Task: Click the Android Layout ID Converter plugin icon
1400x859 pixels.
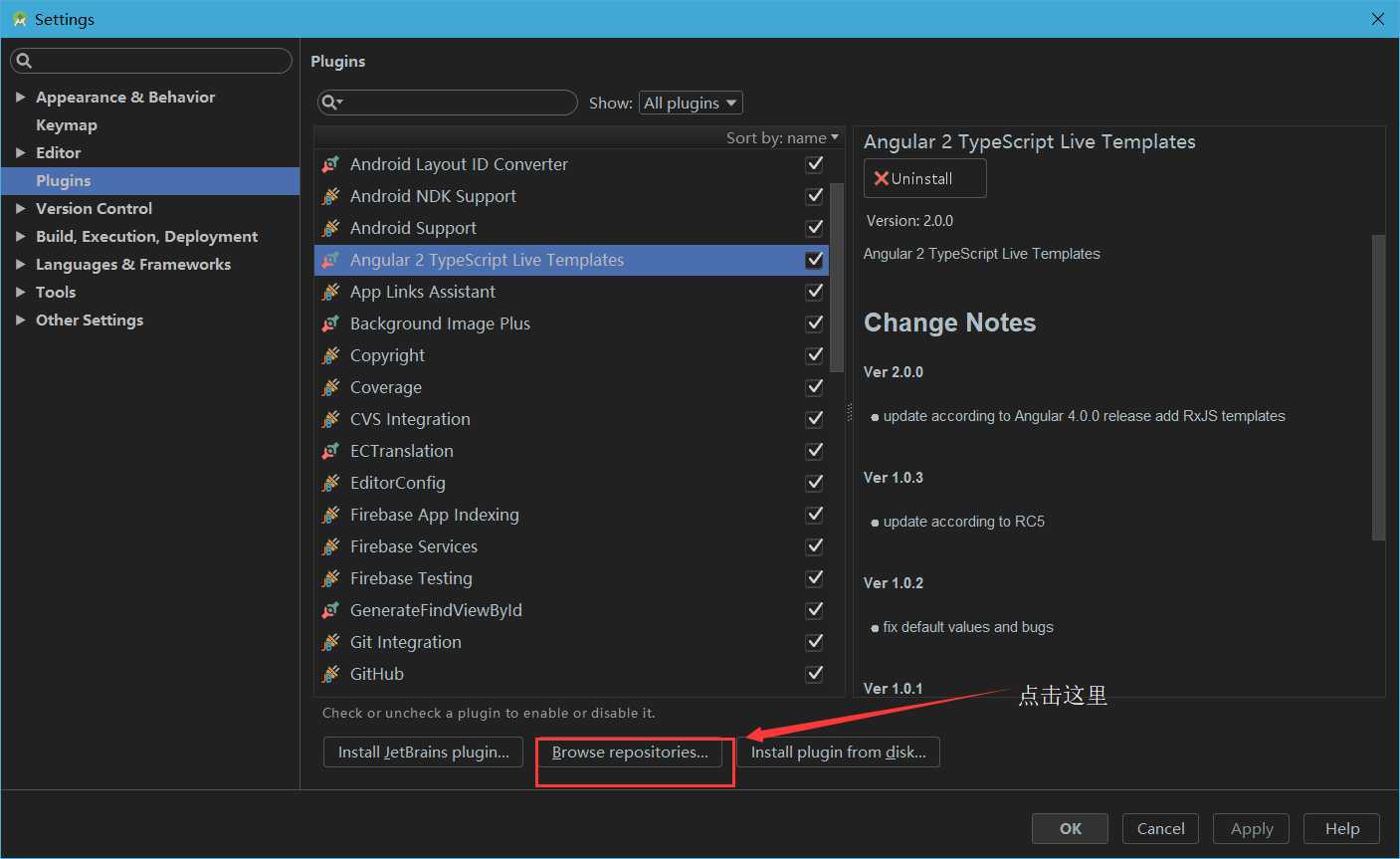Action: 331,164
